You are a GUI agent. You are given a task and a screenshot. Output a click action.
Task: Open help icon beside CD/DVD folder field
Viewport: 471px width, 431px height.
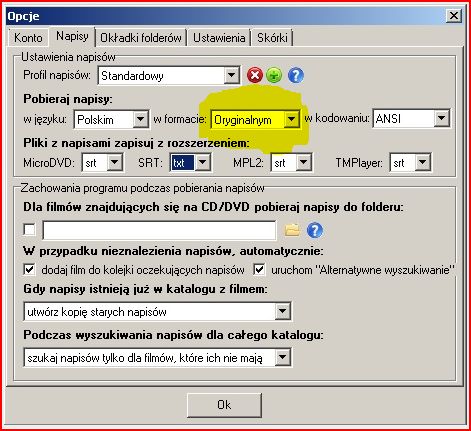point(315,230)
